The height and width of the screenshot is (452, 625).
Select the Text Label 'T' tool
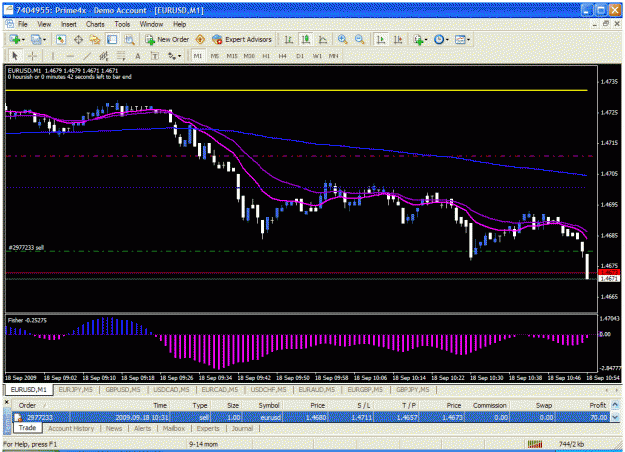point(155,56)
